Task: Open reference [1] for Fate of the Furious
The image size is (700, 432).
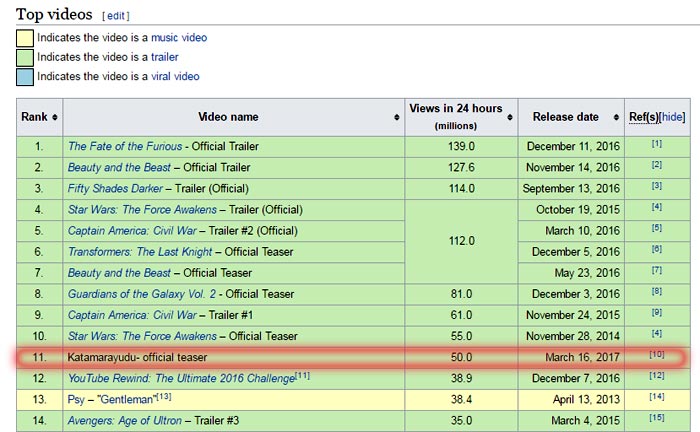Action: (657, 144)
